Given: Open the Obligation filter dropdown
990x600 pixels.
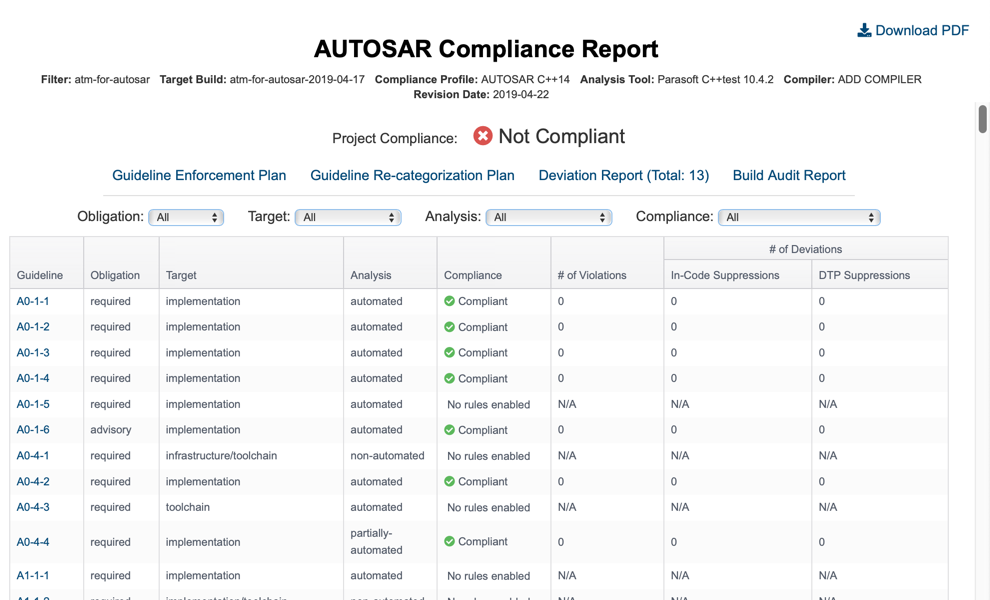Looking at the screenshot, I should [x=186, y=217].
